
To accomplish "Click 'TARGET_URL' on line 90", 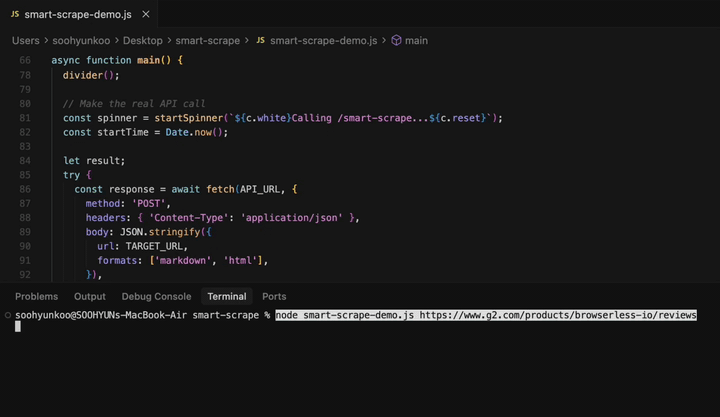I will [154, 246].
